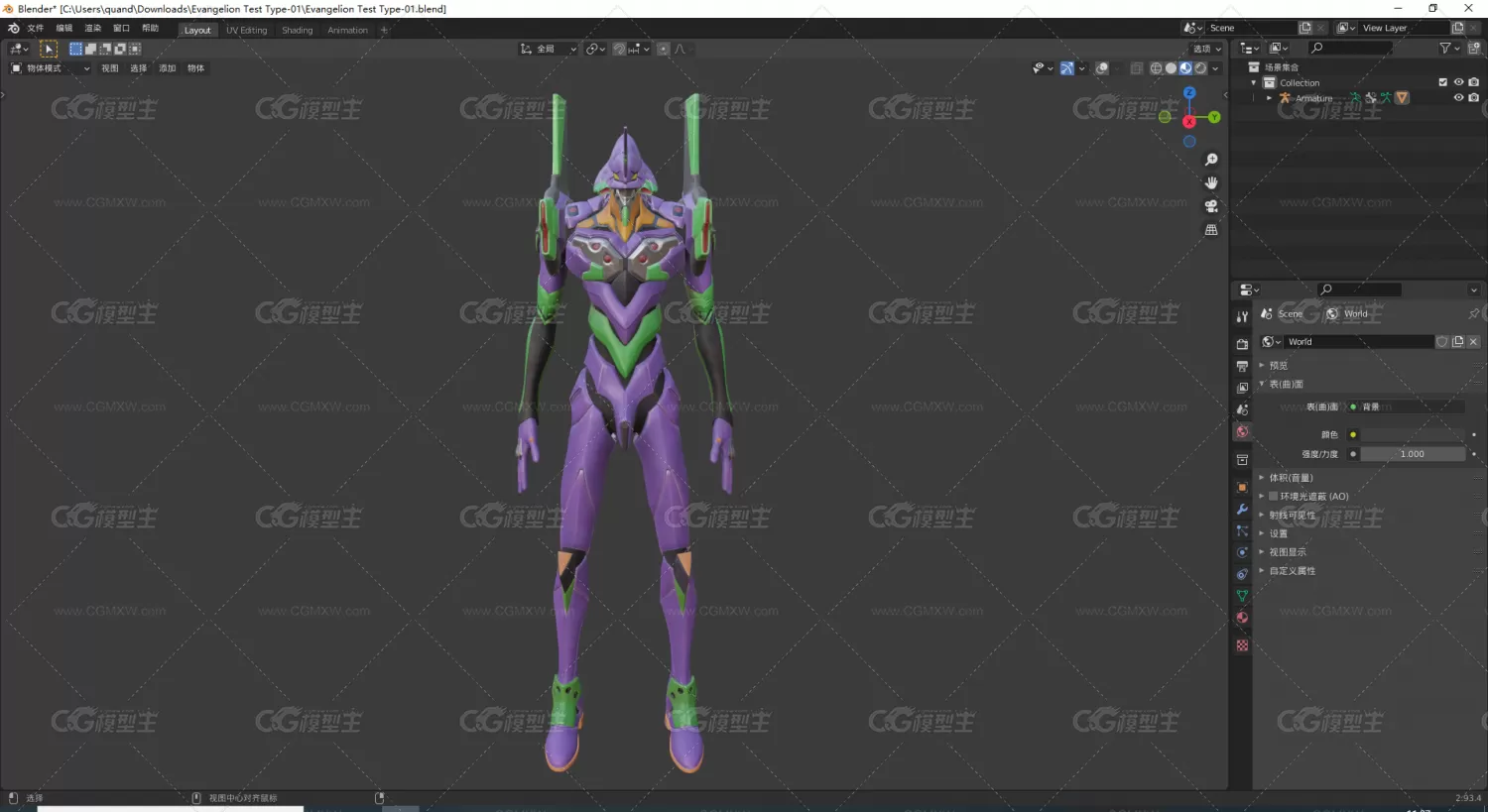1488x812 pixels.
Task: Open the viewport 物体 Object menu
Action: tap(196, 68)
